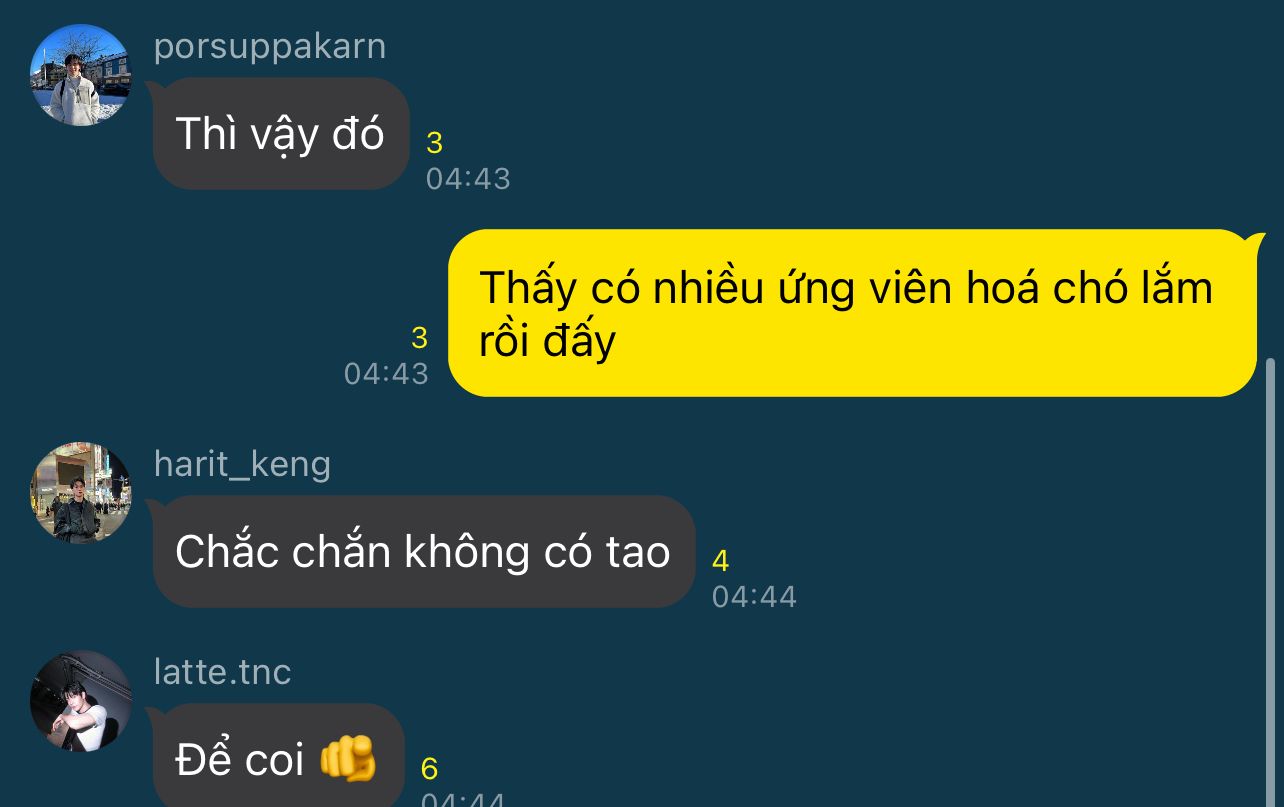This screenshot has height=807, width=1284.
Task: Select the yellow message about ứng viên hoá chó
Action: click(x=851, y=313)
